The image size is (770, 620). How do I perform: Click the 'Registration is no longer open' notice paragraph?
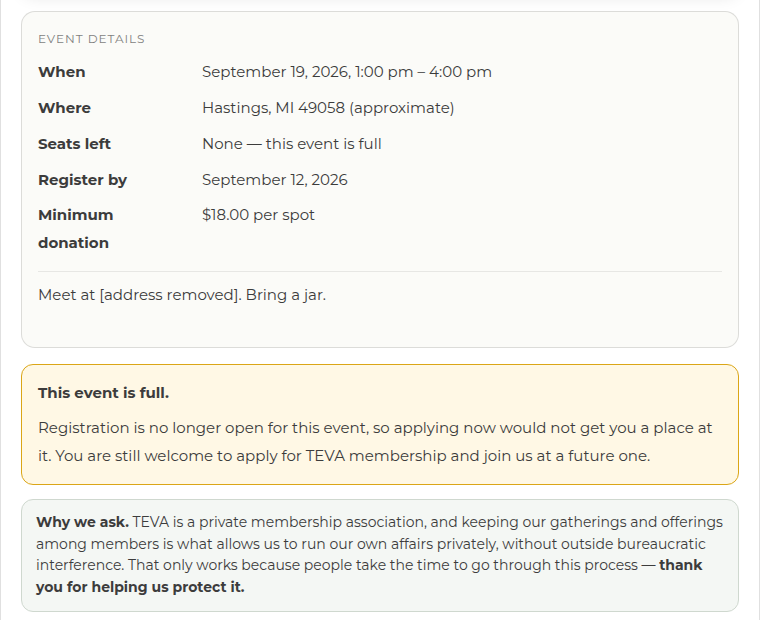click(375, 442)
